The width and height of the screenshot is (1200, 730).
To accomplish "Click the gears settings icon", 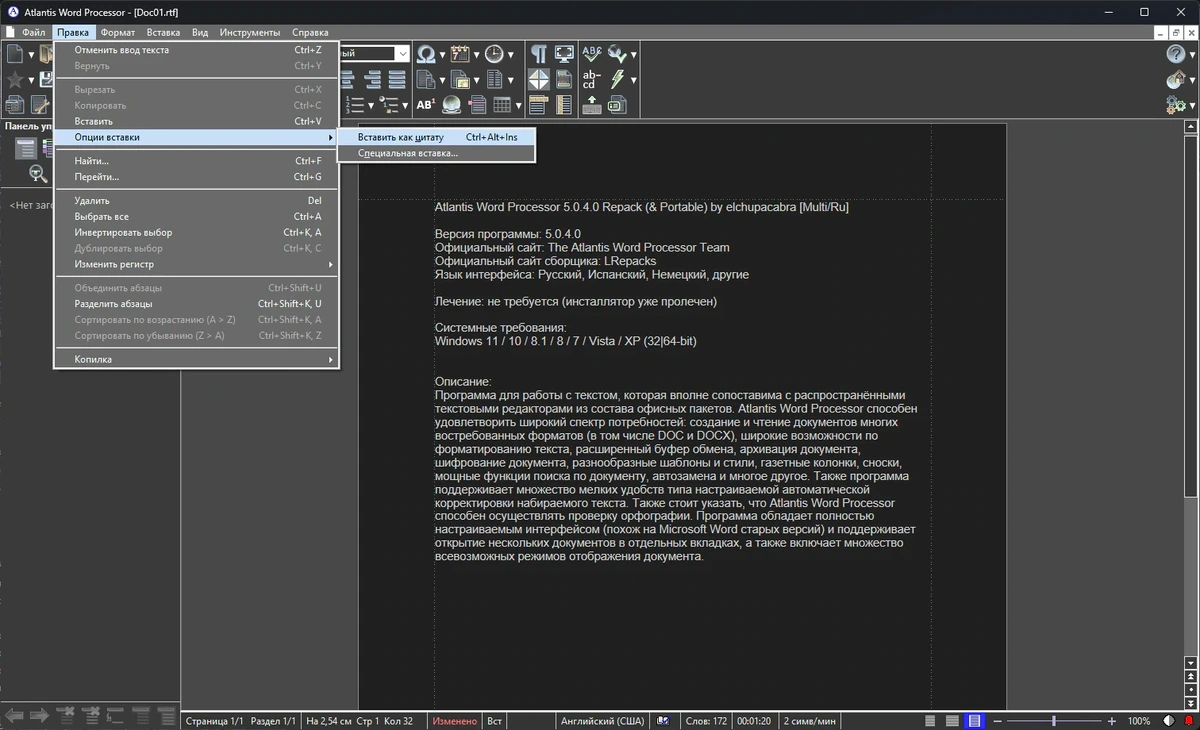I will point(1176,103).
